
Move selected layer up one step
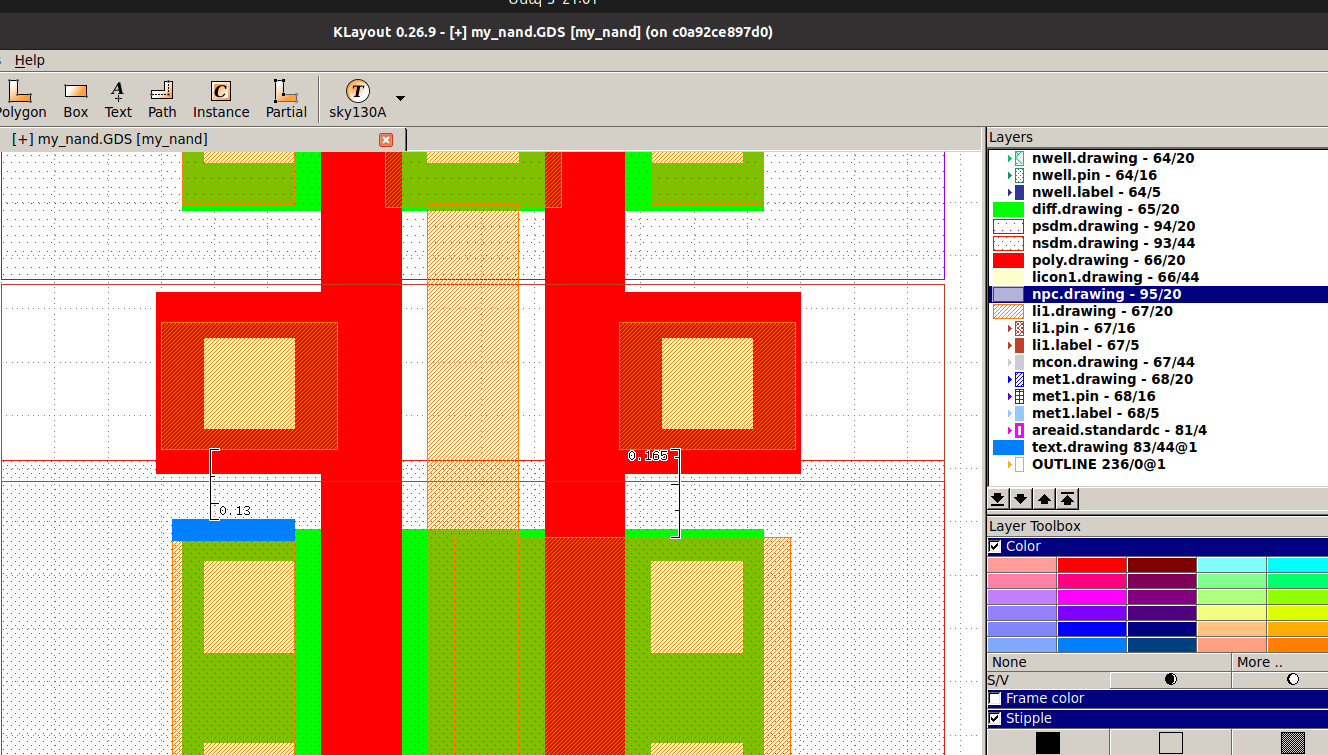[1044, 498]
